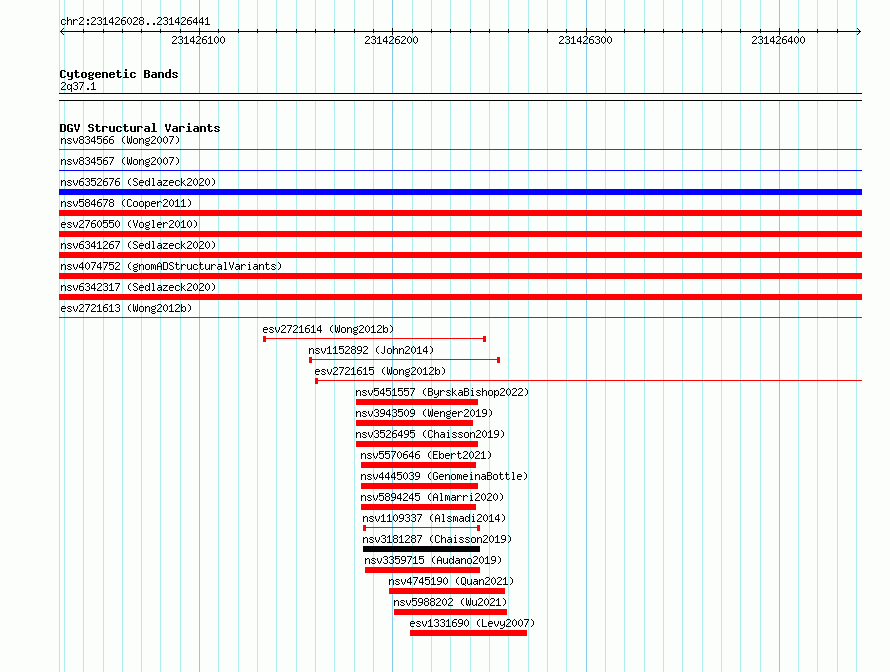Open nsv4745190 (Quan2021) label
The height and width of the screenshot is (672, 890).
451,581
